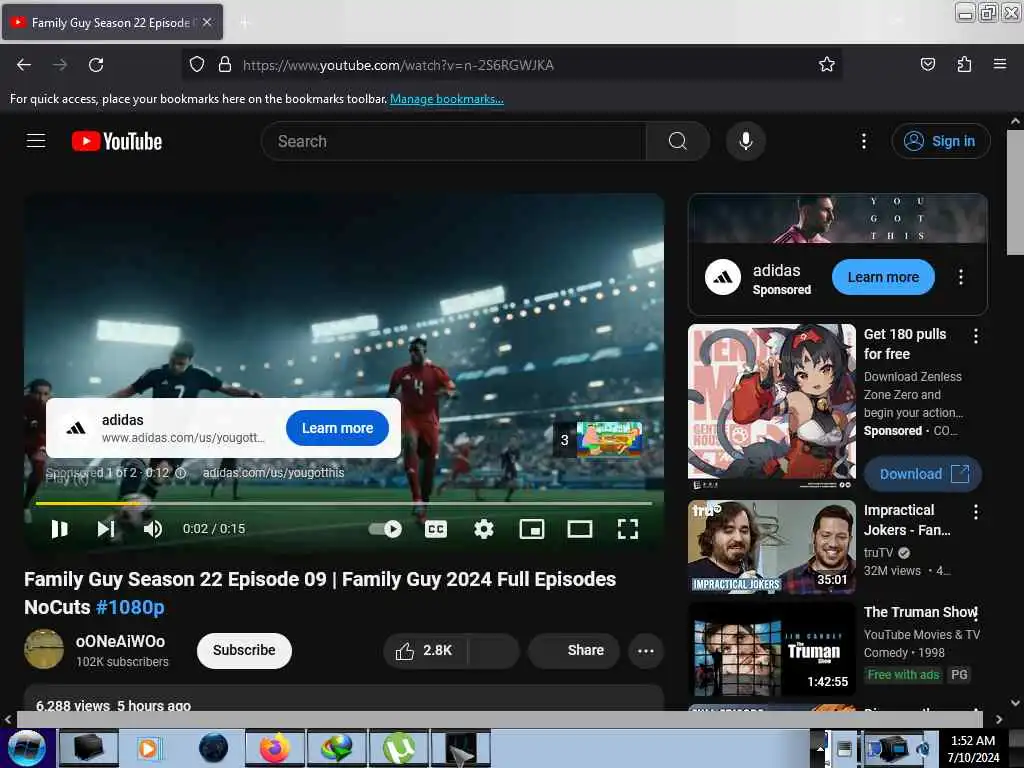1024x768 pixels.
Task: Open adidas advertiser logo in sidebar
Action: coord(722,277)
